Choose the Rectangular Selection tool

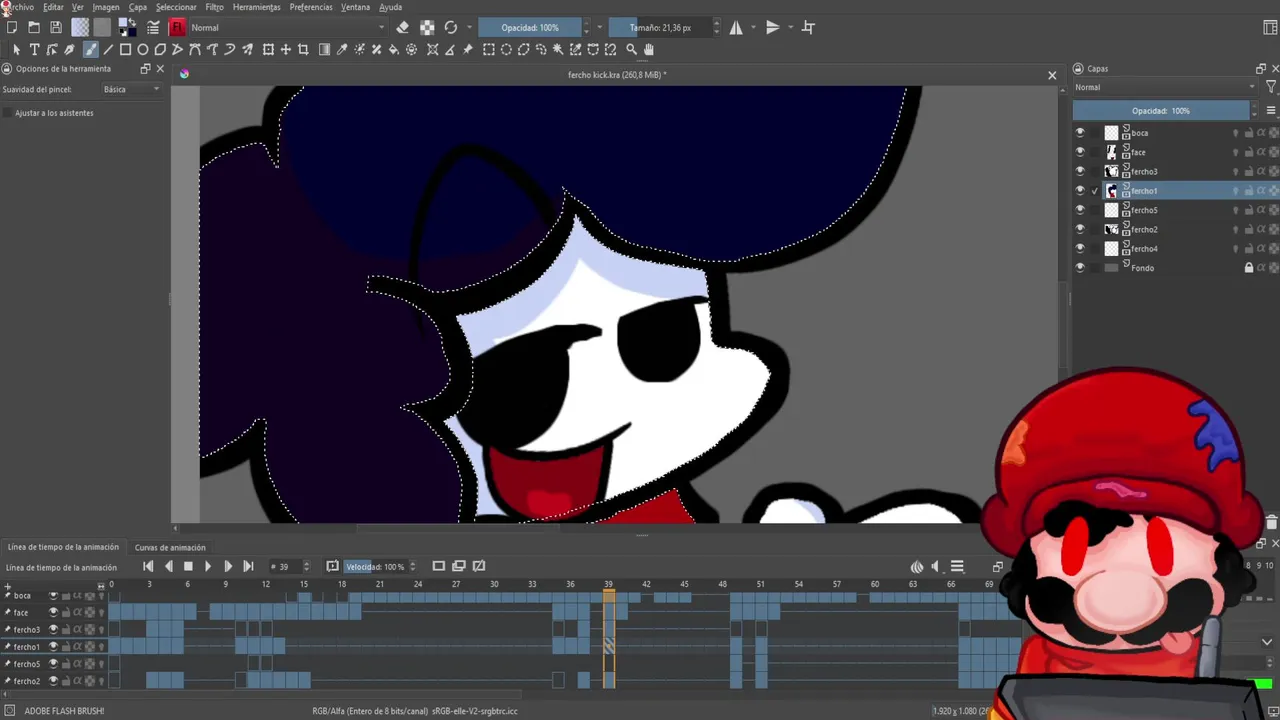coord(488,49)
